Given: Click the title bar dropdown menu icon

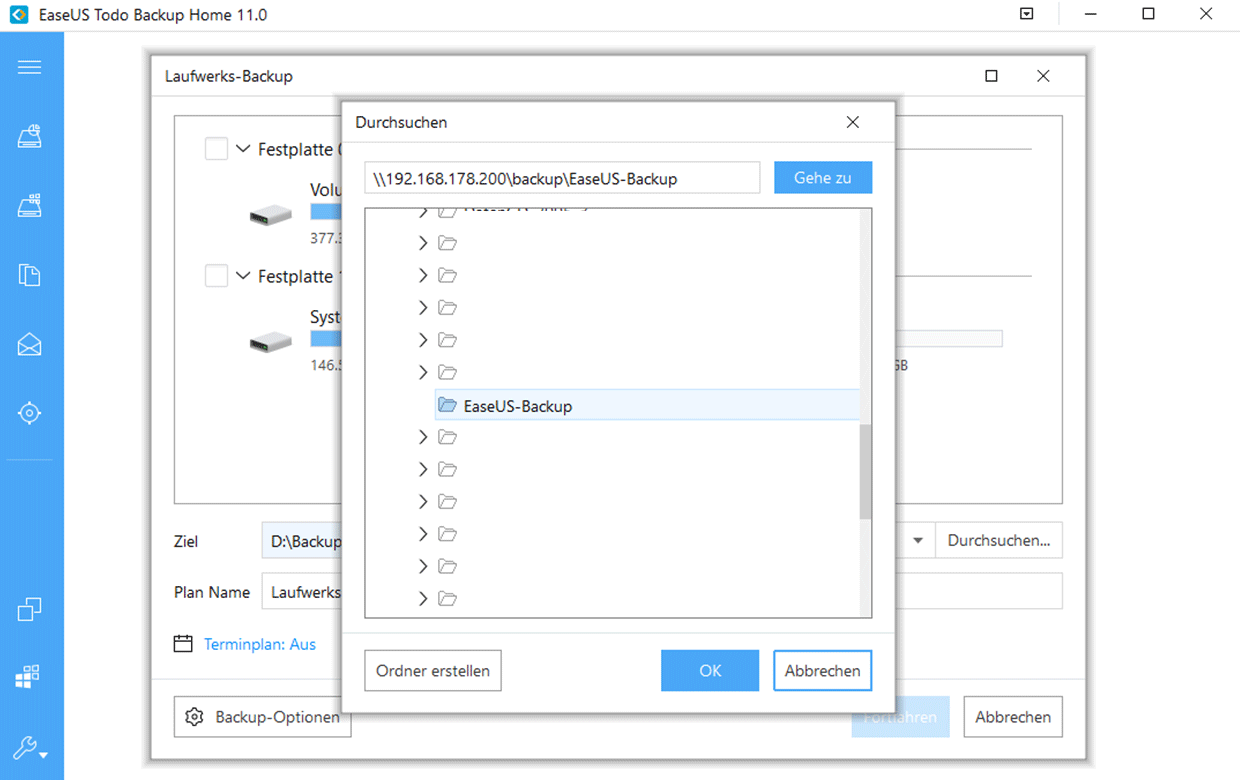Looking at the screenshot, I should [1027, 15].
